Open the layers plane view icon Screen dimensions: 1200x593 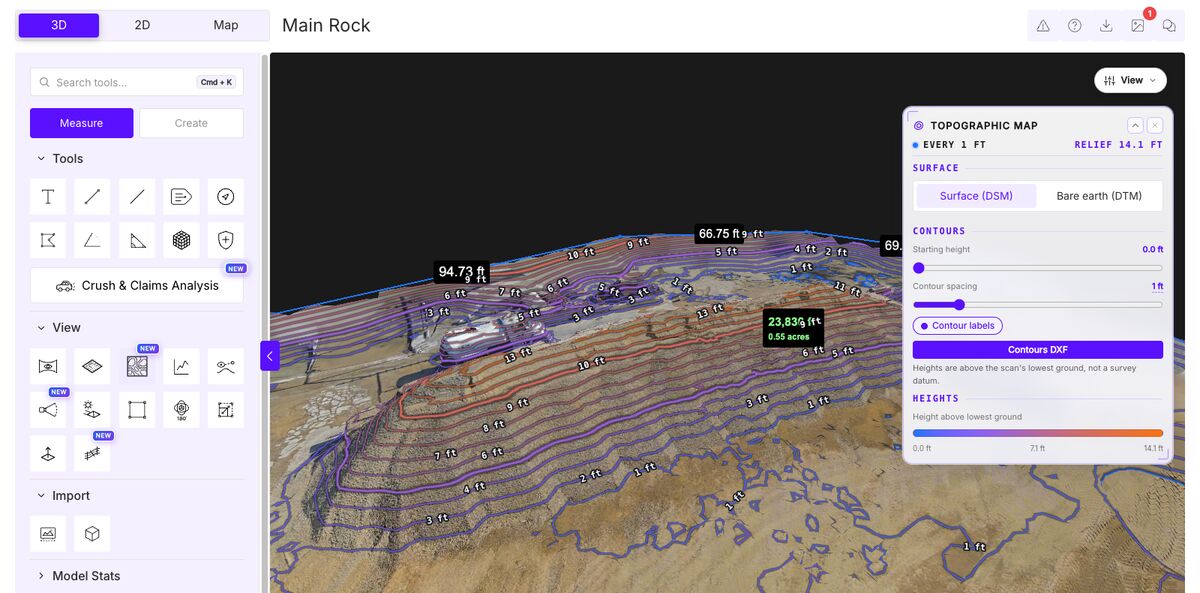(x=92, y=367)
